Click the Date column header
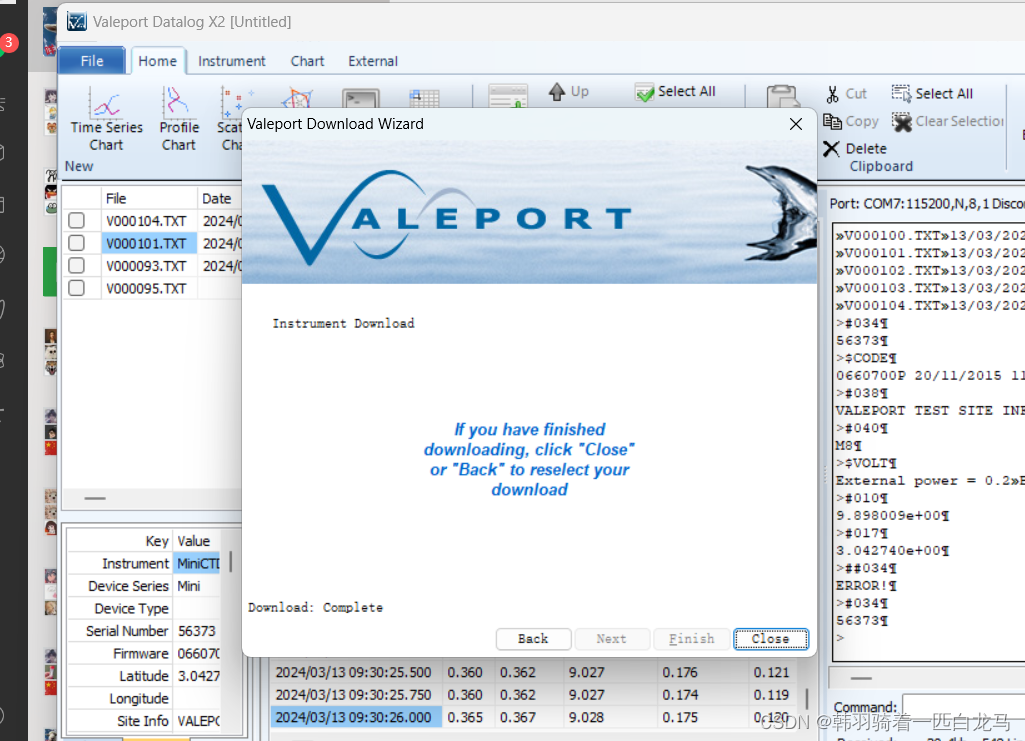This screenshot has width=1025, height=741. pyautogui.click(x=220, y=199)
